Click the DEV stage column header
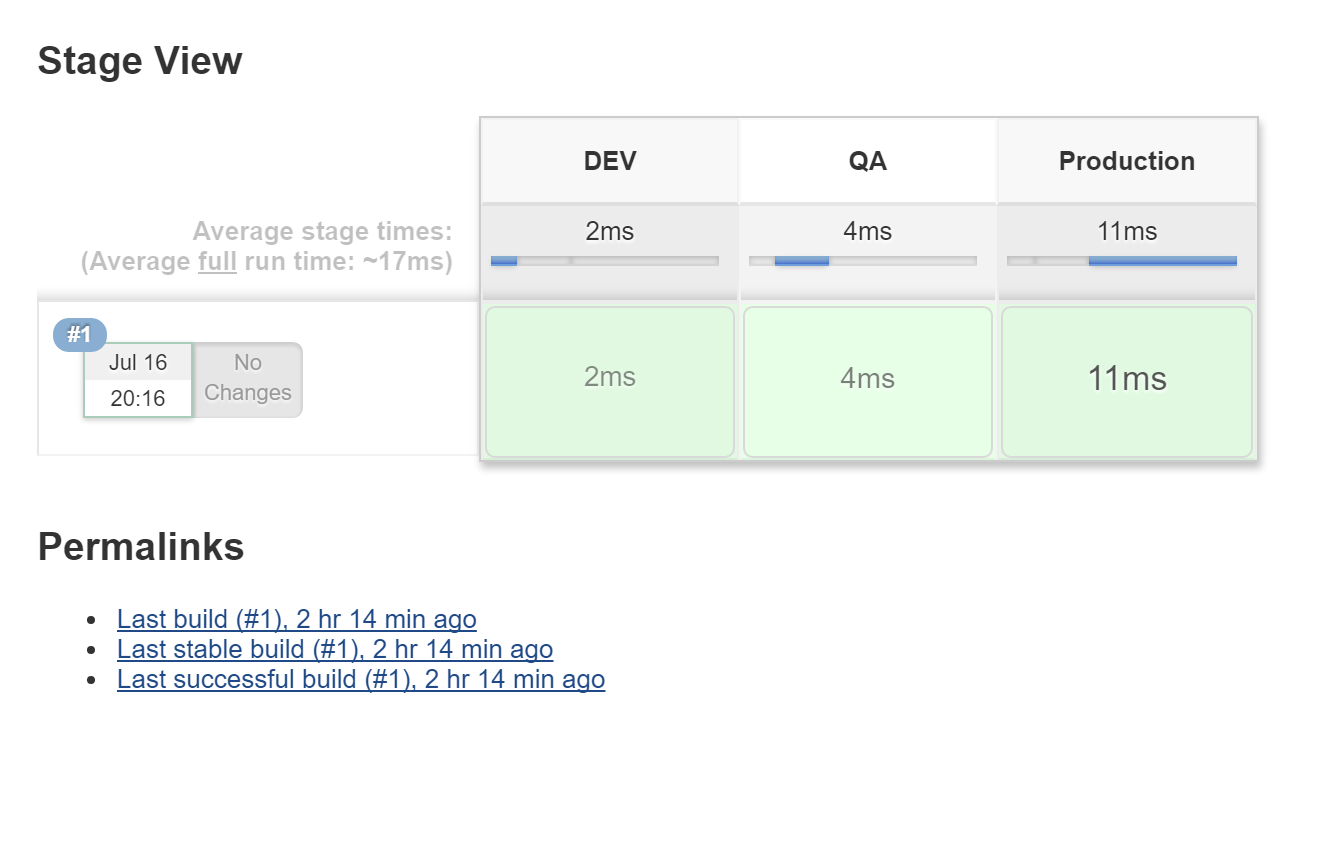 [x=609, y=161]
